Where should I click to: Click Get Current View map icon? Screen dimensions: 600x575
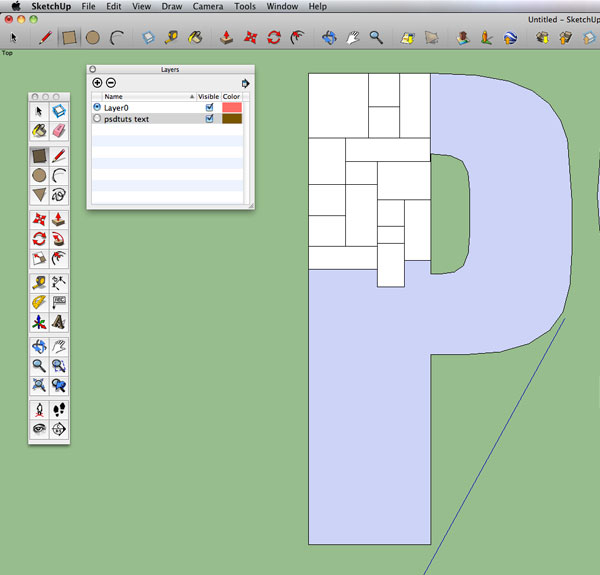coord(408,37)
